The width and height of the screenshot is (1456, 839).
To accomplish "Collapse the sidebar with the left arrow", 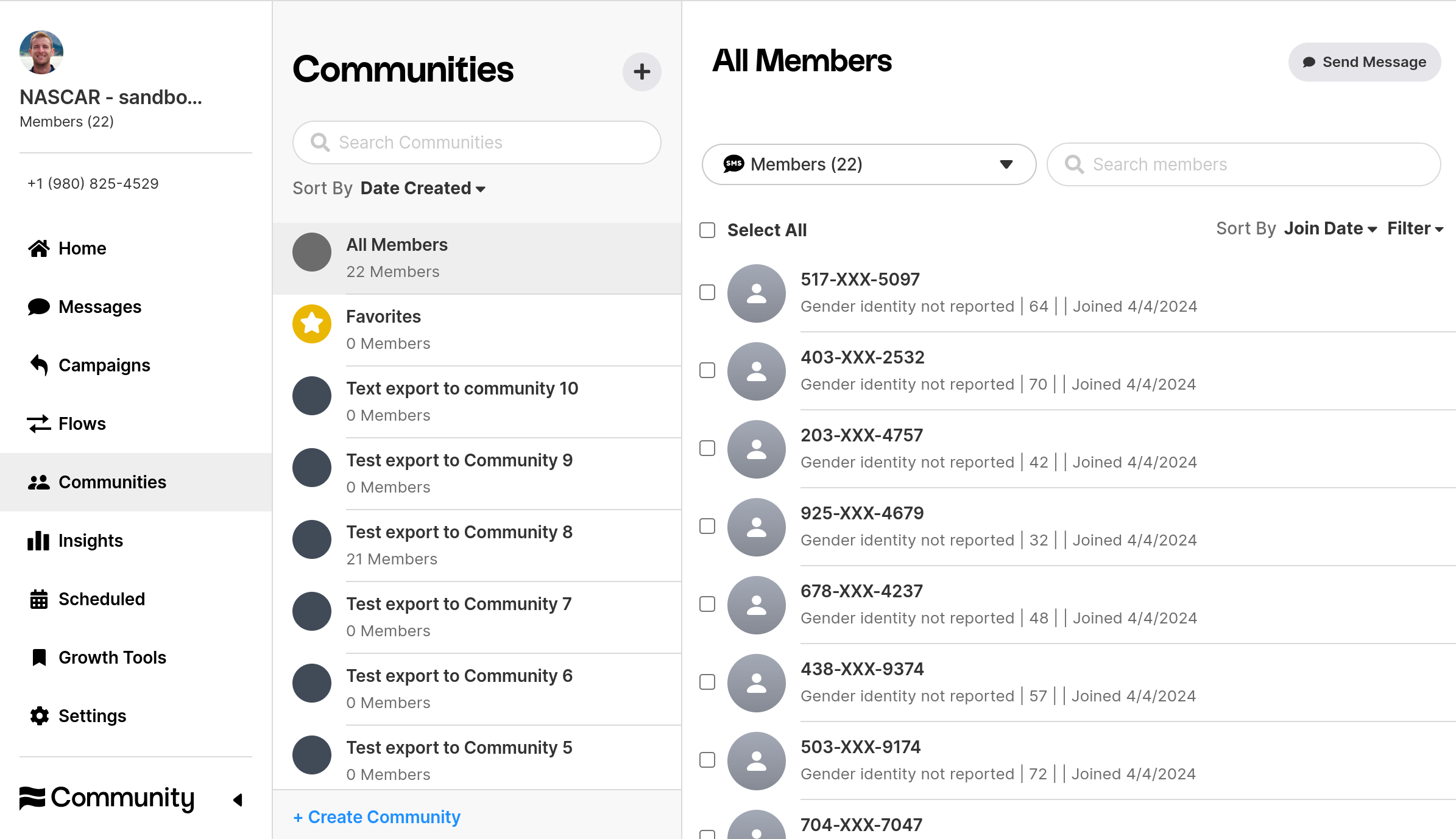I will coord(238,799).
